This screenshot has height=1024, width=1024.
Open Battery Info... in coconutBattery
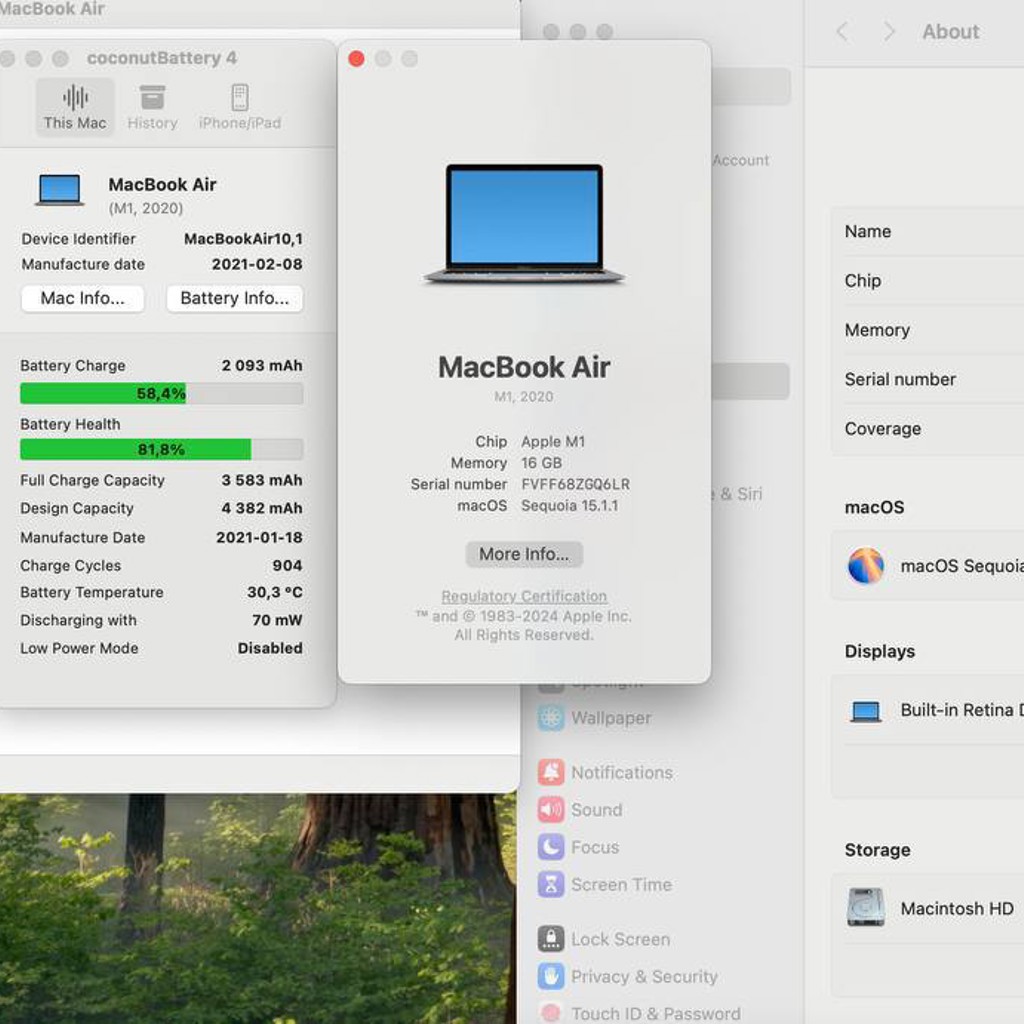[x=234, y=298]
